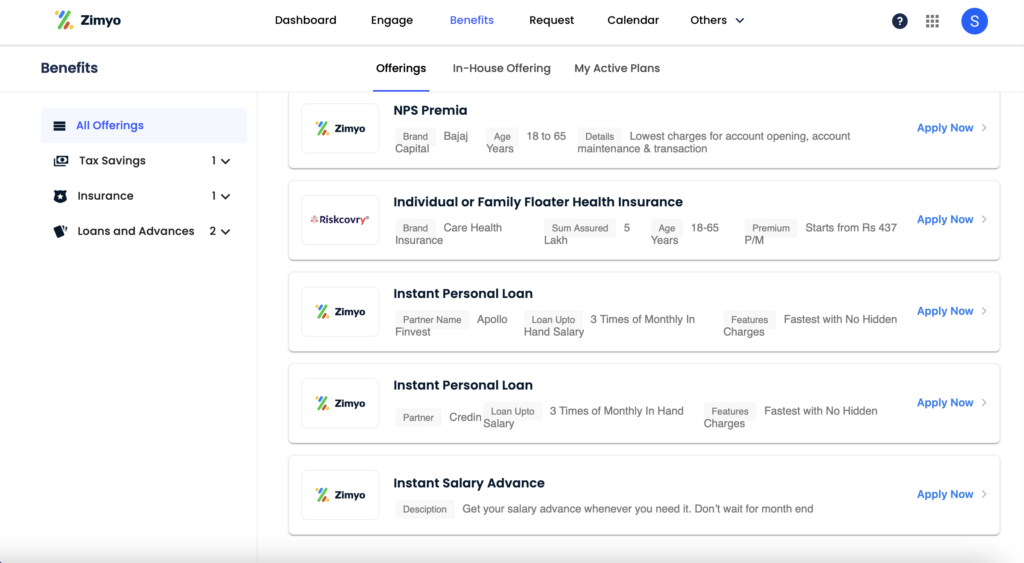Select All Offerings in sidebar

[x=144, y=125]
